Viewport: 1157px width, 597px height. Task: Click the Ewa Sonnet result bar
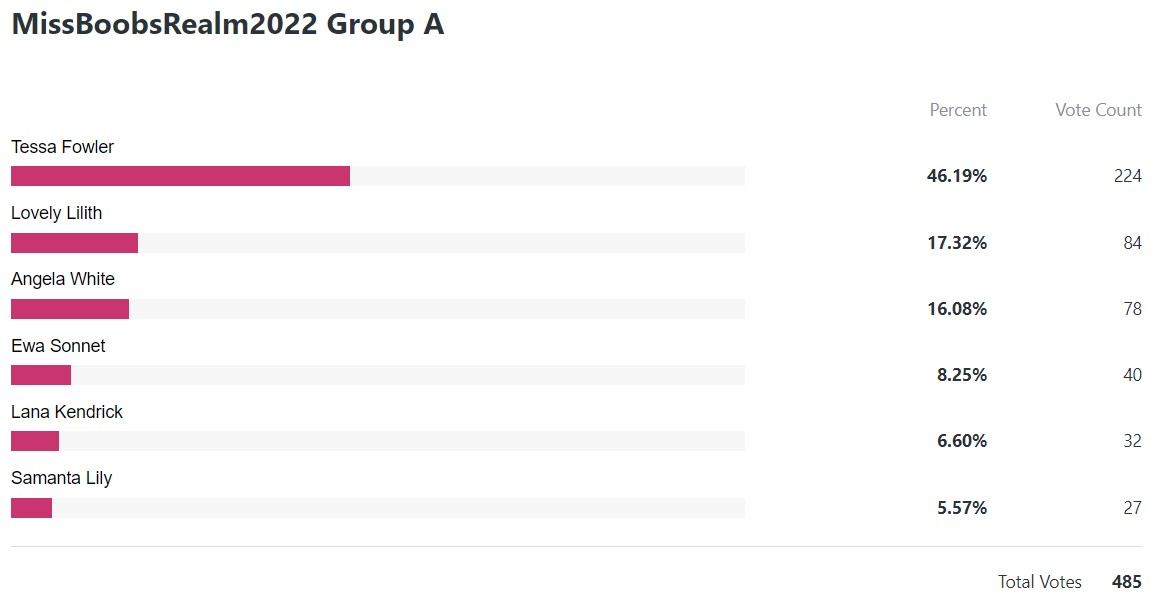click(x=378, y=375)
